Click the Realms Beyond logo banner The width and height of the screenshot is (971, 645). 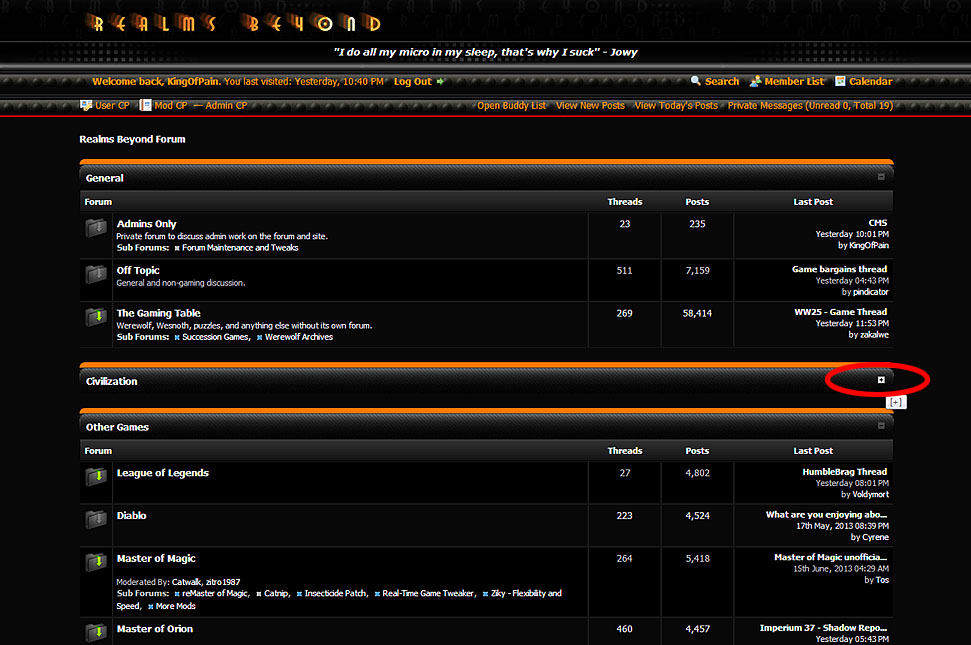coord(237,24)
